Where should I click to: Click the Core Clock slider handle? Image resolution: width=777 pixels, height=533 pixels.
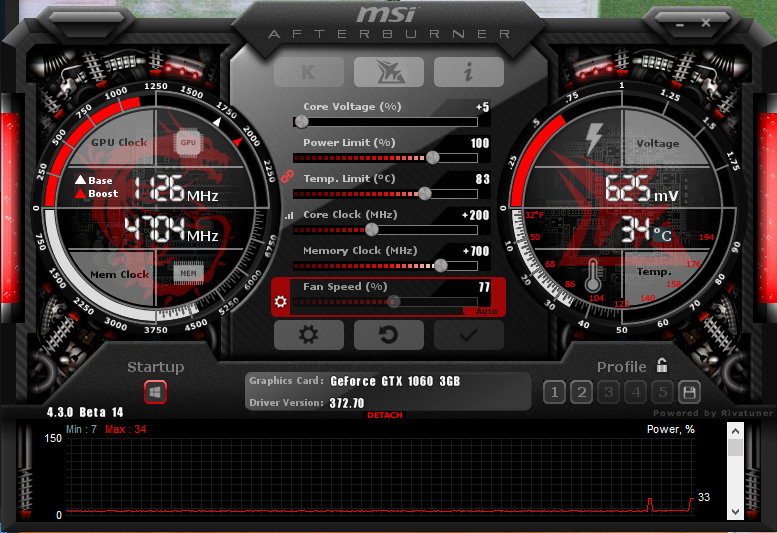[372, 229]
